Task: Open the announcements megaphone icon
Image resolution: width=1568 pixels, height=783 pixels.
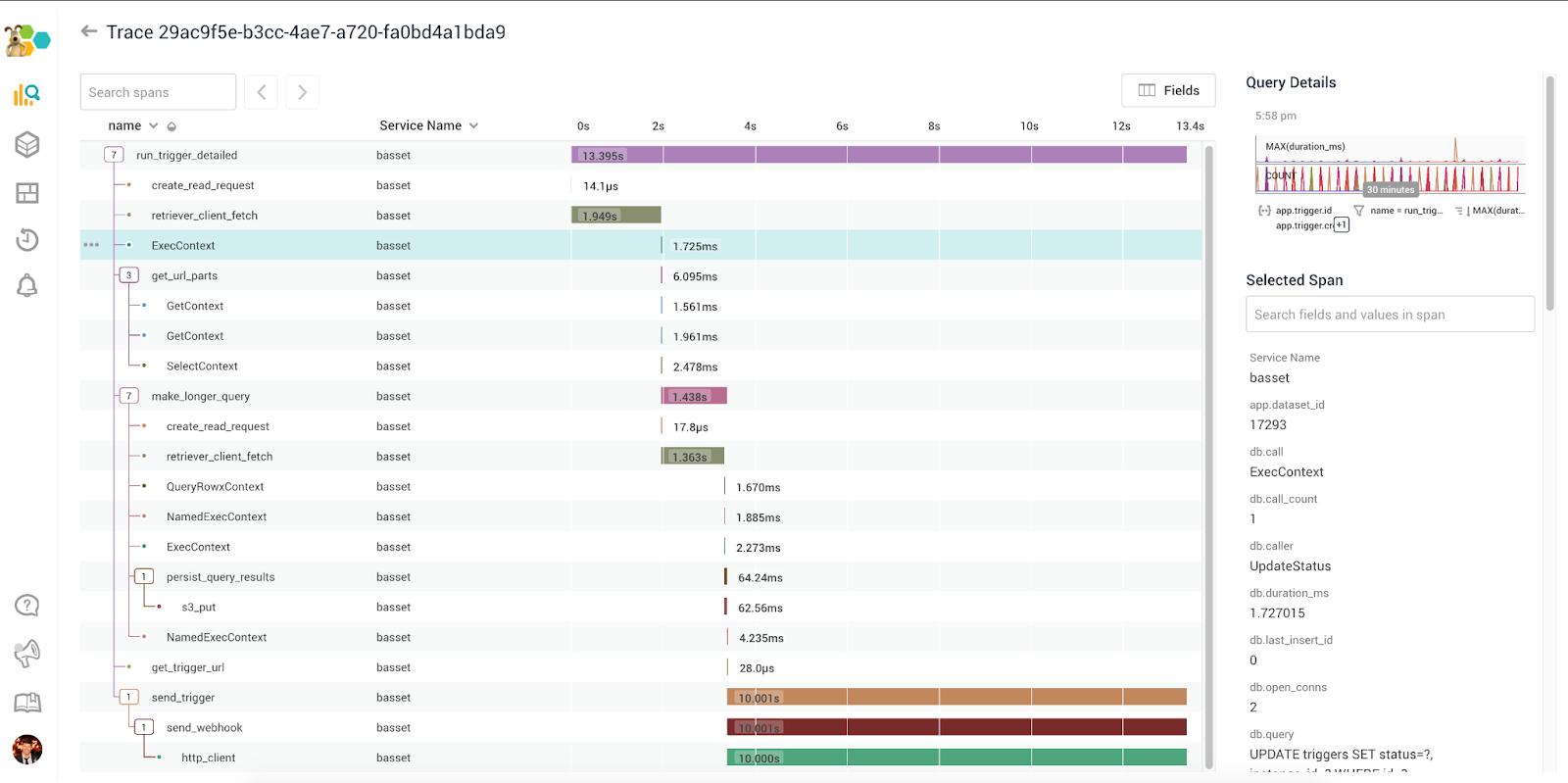Action: pyautogui.click(x=27, y=654)
